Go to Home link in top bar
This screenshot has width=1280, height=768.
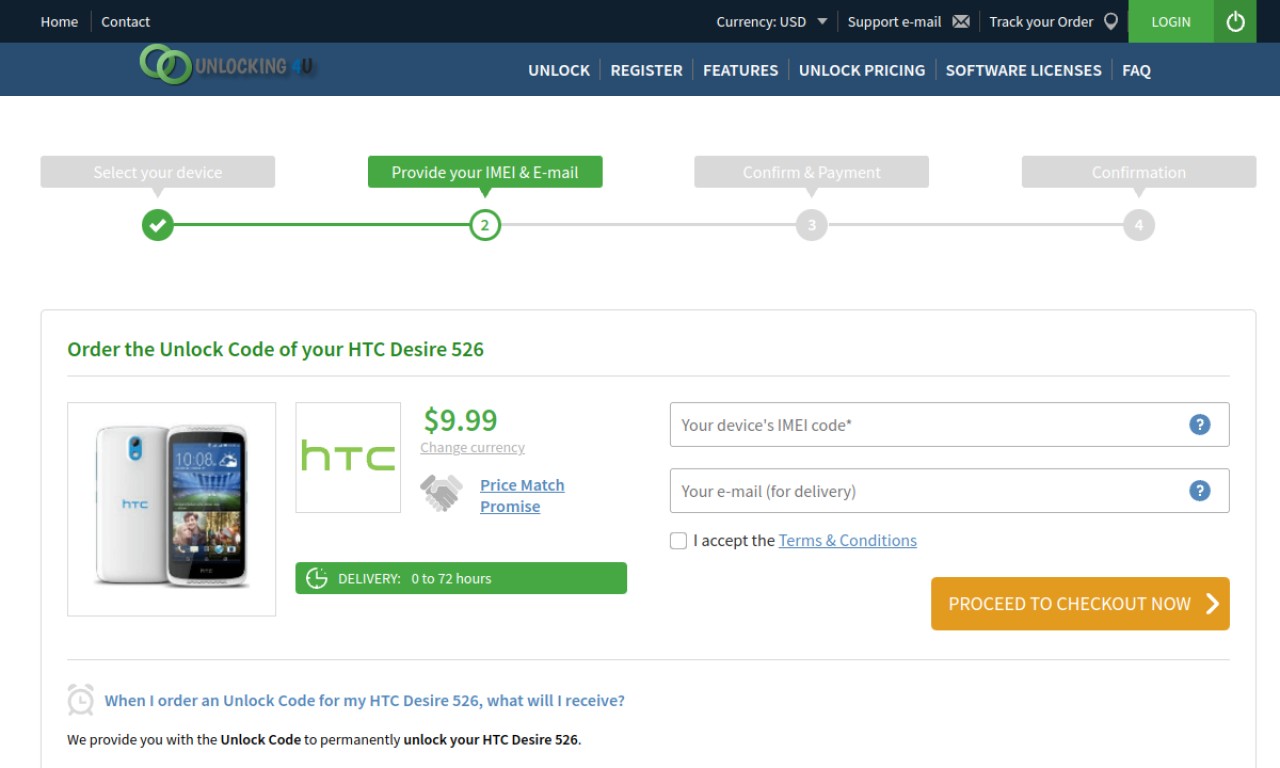59,21
